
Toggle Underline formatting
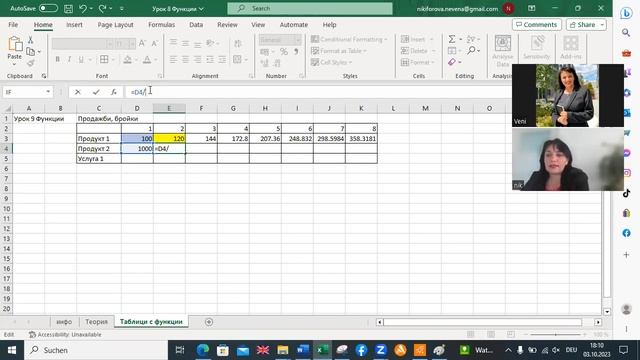pos(81,60)
